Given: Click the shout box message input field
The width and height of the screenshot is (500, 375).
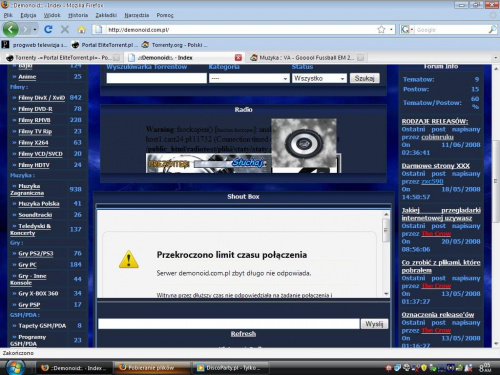Looking at the screenshot, I should tap(229, 324).
